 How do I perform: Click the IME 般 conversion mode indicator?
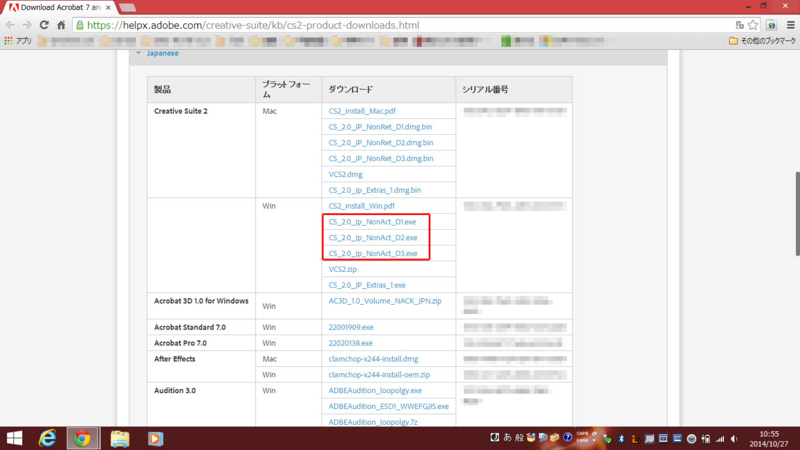(x=519, y=437)
